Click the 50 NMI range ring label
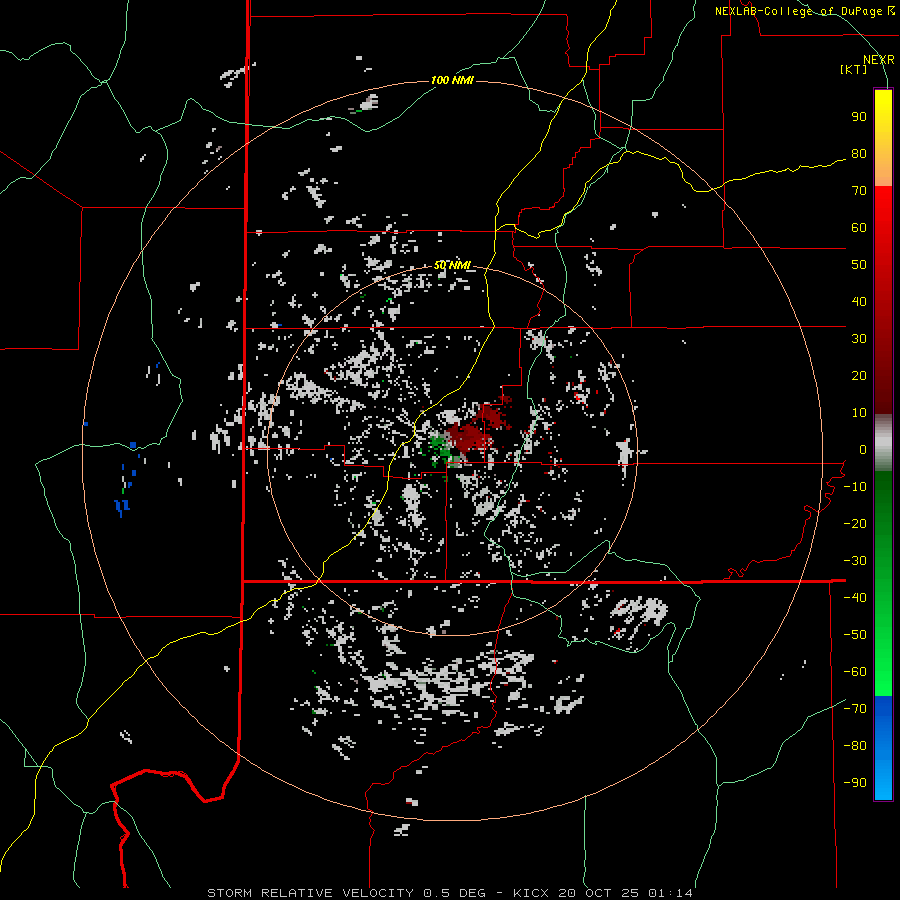900x900 pixels. [452, 265]
